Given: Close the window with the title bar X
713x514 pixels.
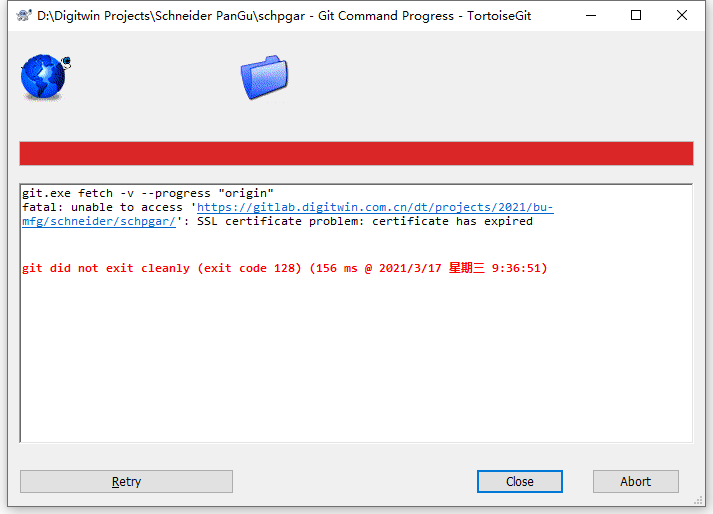Looking at the screenshot, I should [682, 15].
